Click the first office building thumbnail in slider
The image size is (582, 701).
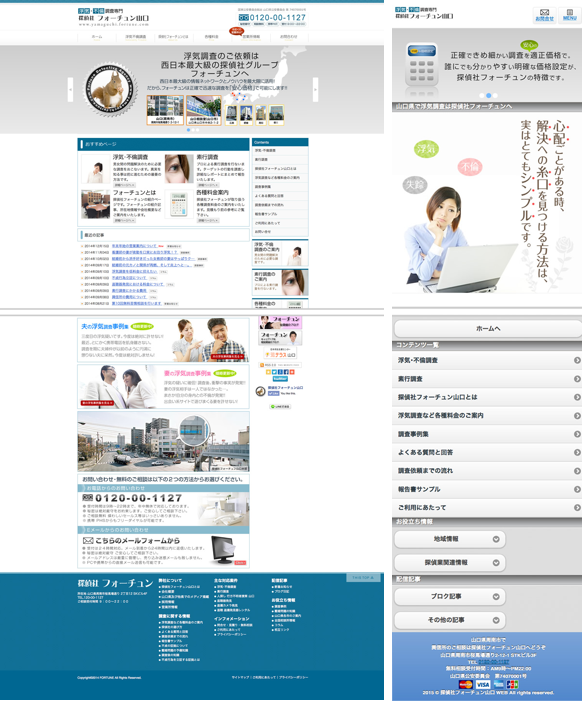[x=165, y=110]
